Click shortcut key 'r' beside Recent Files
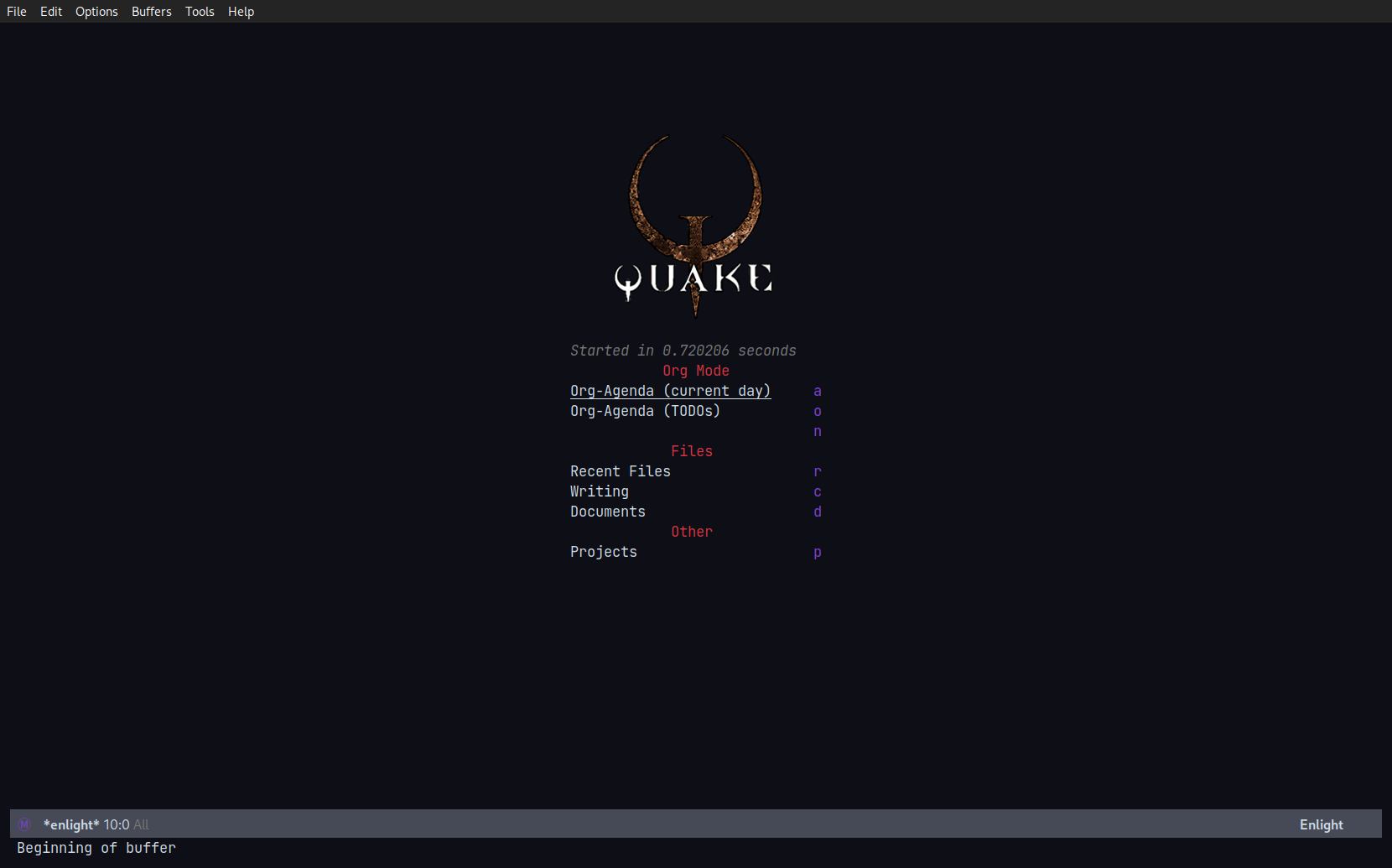Screen dimensions: 1392x868 (x=818, y=471)
